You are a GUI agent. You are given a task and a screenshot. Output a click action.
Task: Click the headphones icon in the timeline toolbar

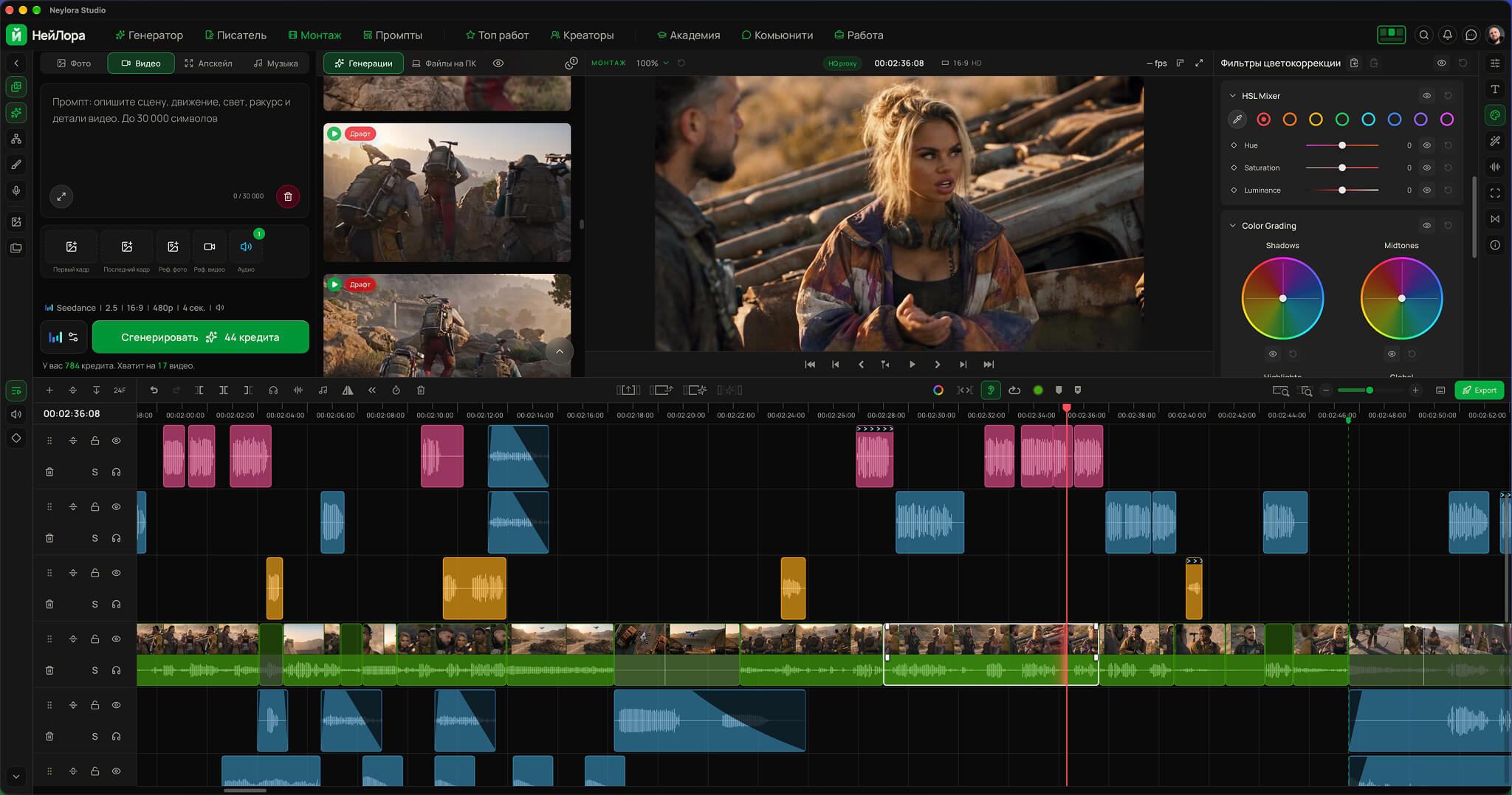coord(273,390)
